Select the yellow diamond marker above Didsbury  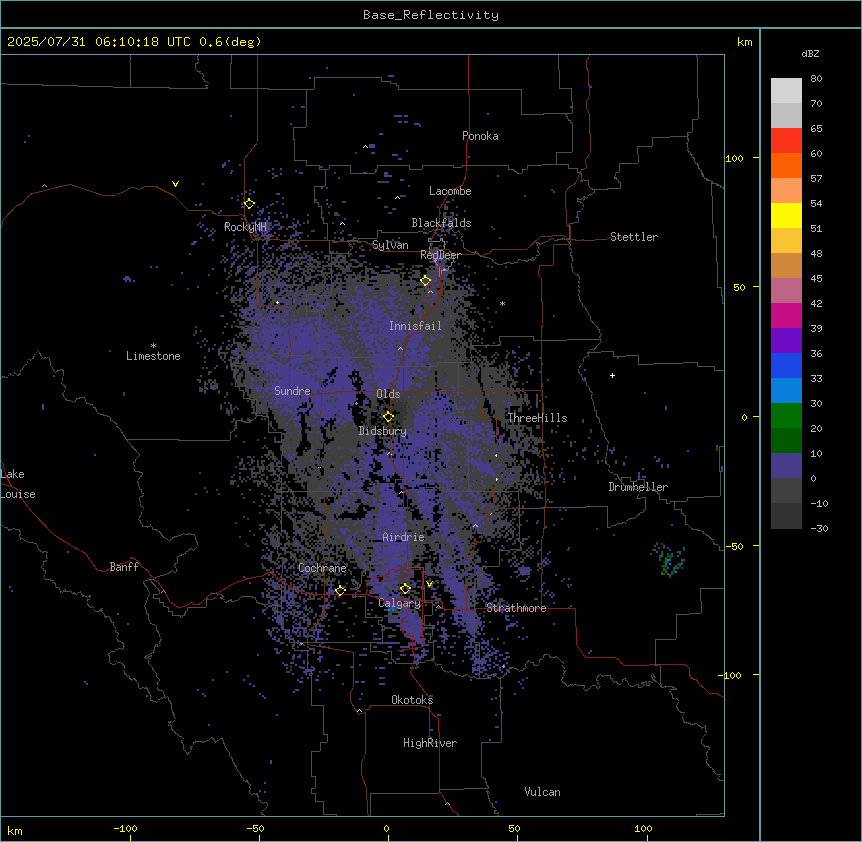pos(388,417)
